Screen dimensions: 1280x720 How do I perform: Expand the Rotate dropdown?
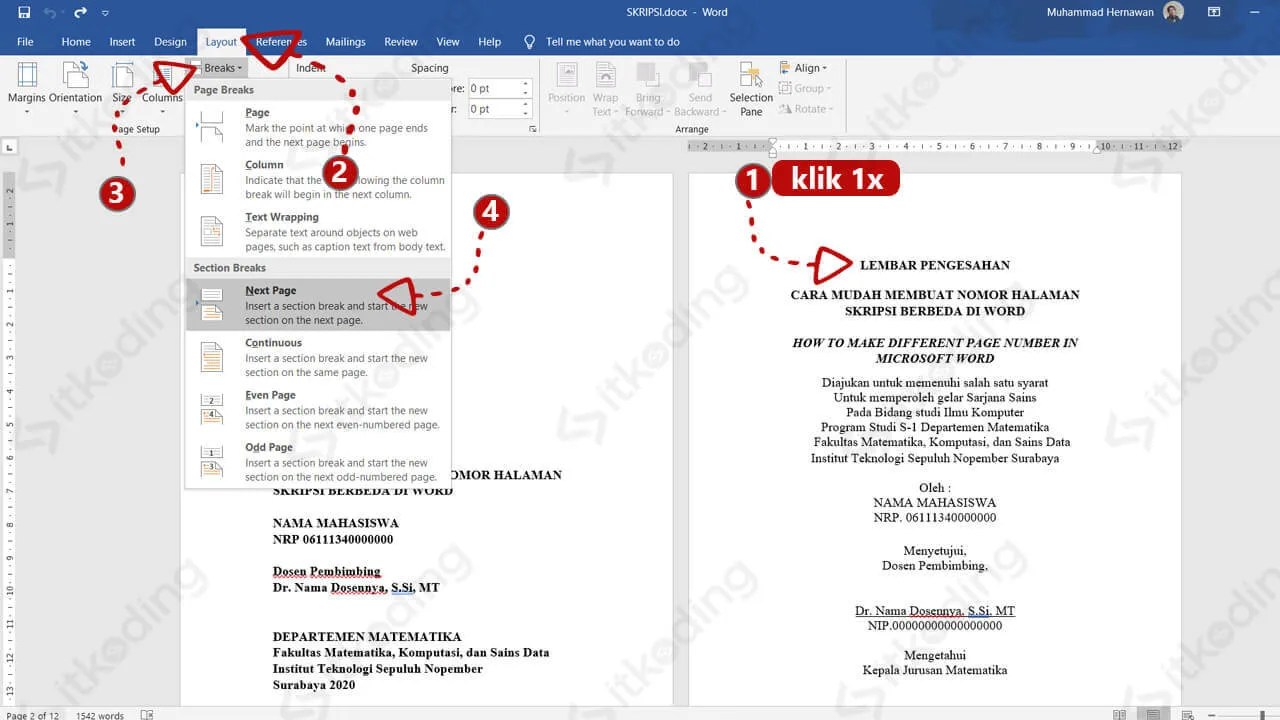806,109
